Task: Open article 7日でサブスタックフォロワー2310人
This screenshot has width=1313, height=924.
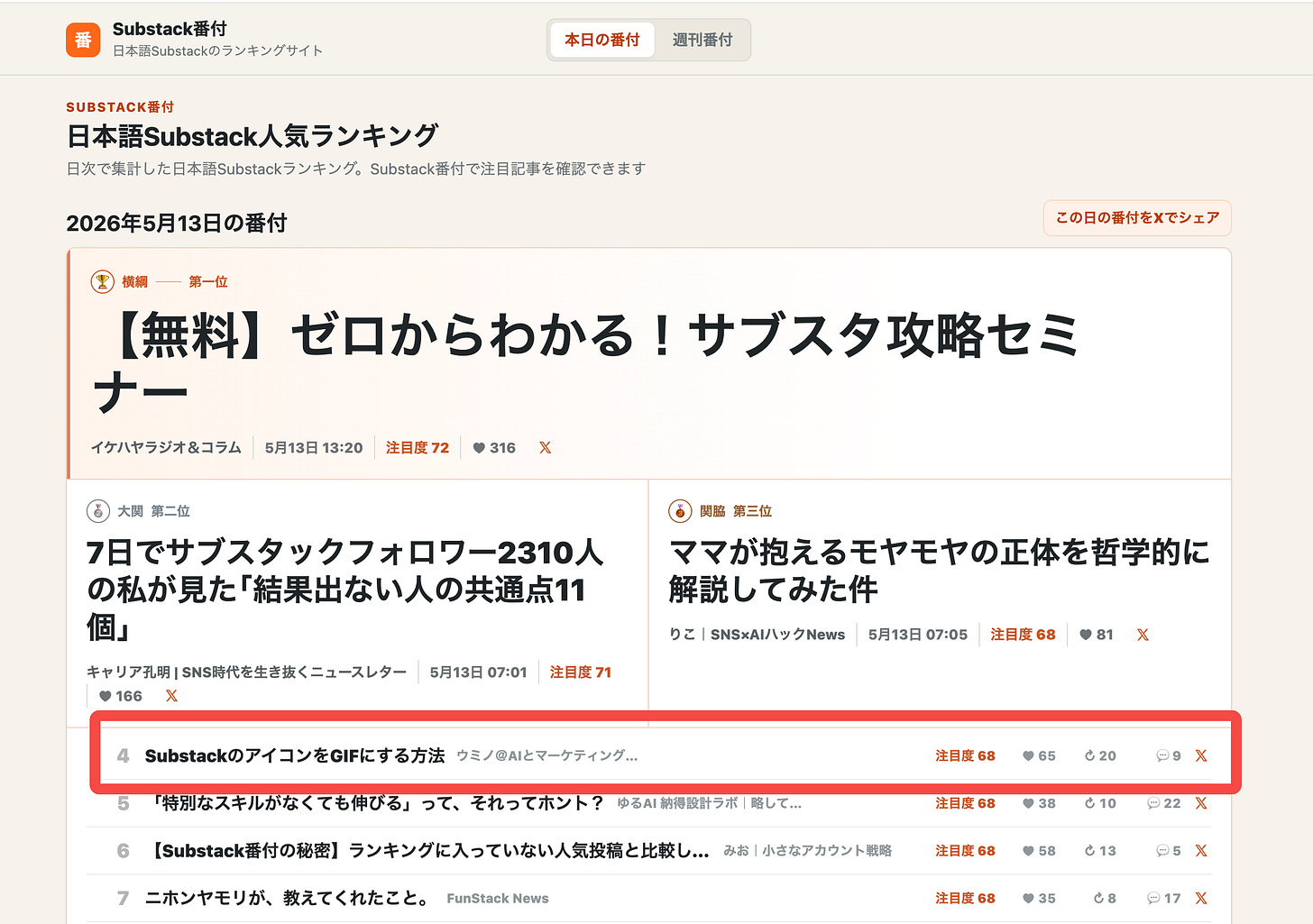Action: point(345,590)
